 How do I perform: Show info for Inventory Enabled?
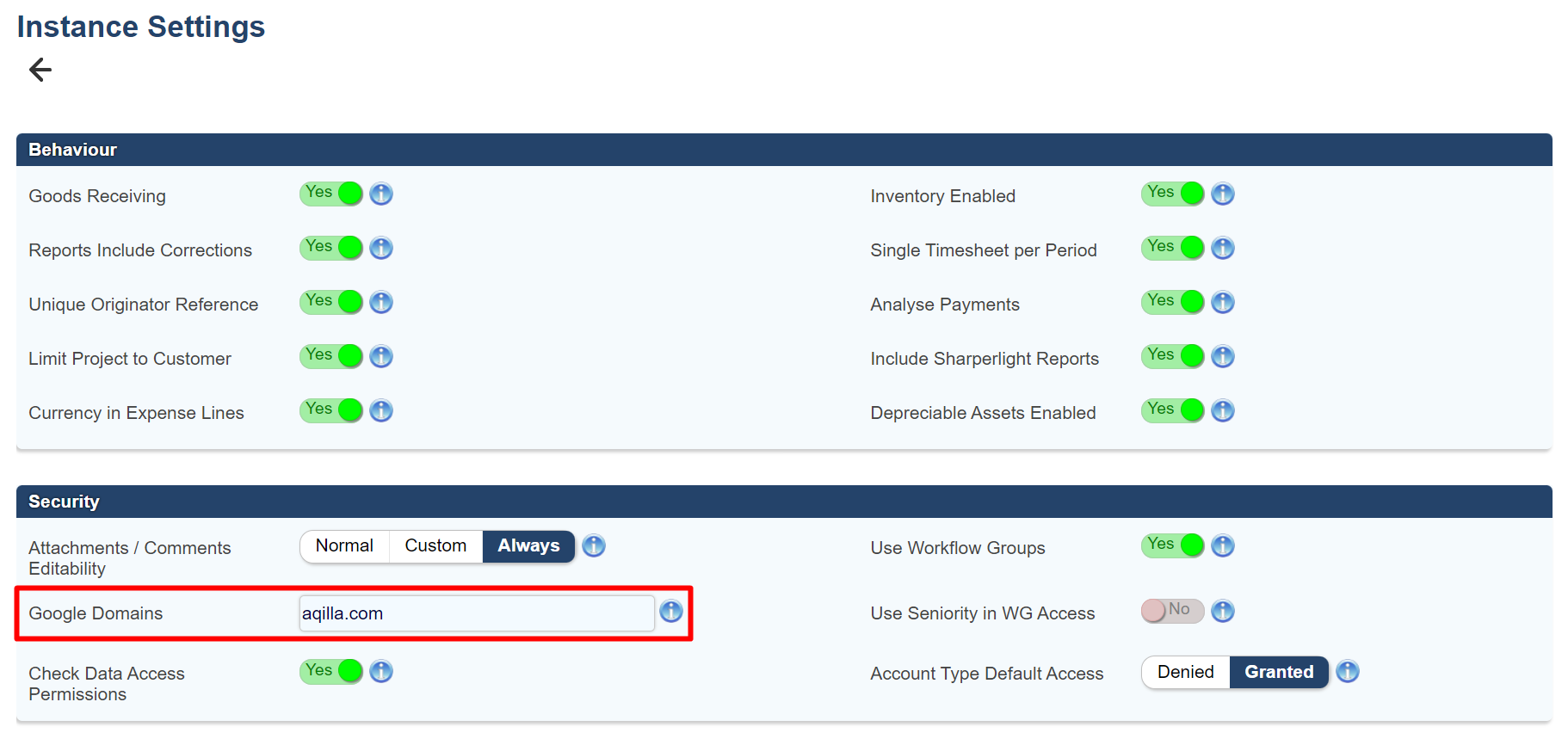(1222, 194)
